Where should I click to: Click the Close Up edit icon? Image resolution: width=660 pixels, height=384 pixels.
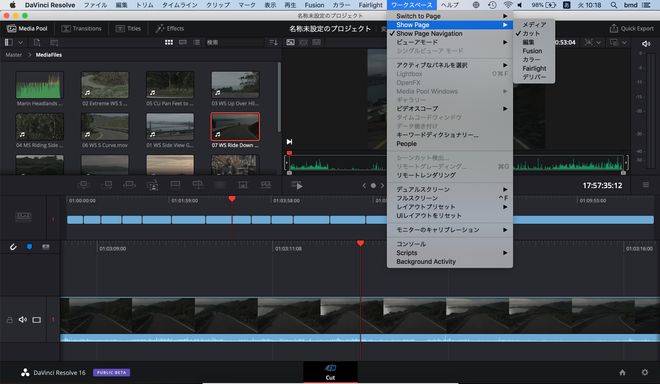tap(152, 185)
